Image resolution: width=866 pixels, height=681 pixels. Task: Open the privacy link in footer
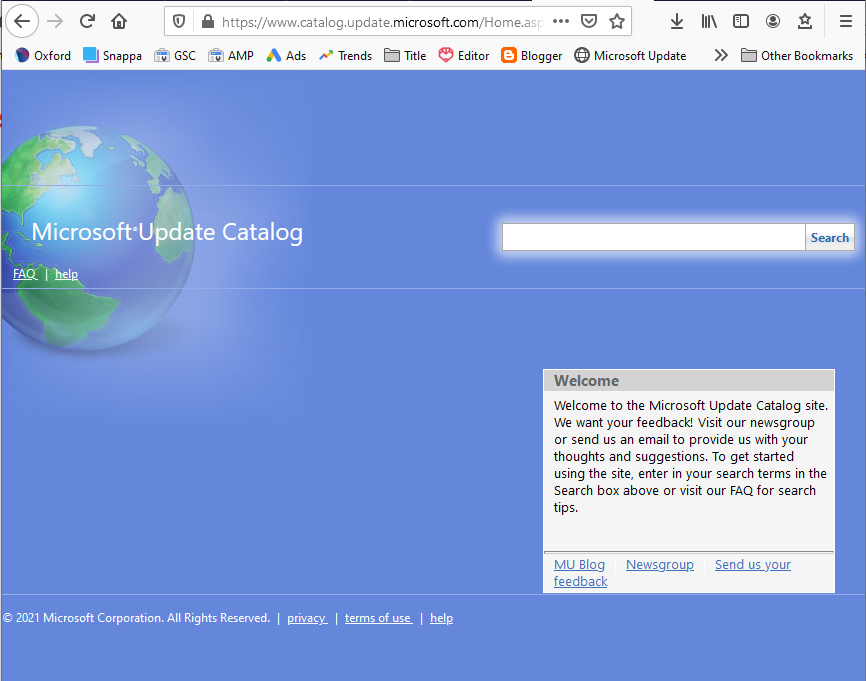(x=307, y=618)
